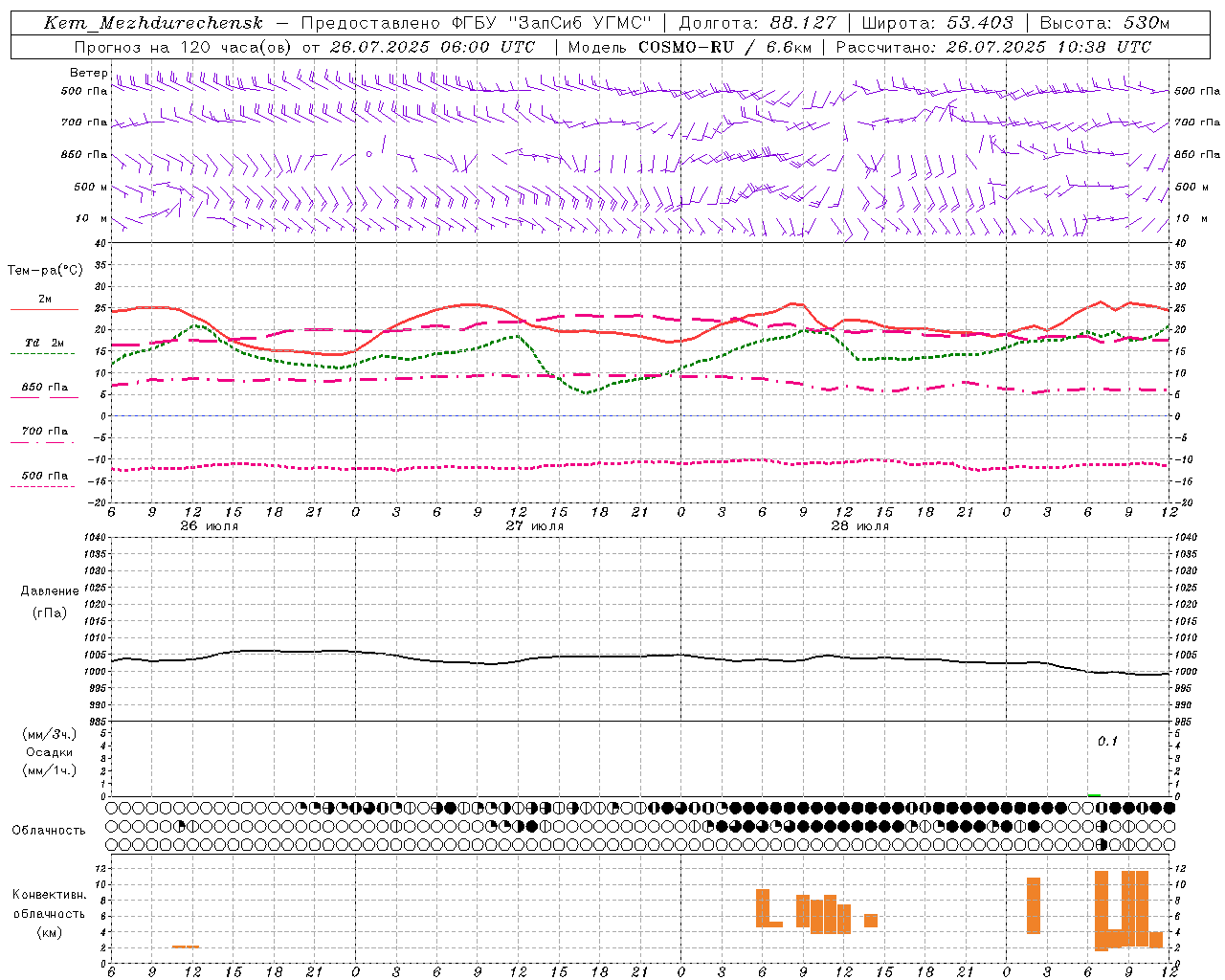Click the Осадки panel label
1225x980 pixels.
click(50, 752)
